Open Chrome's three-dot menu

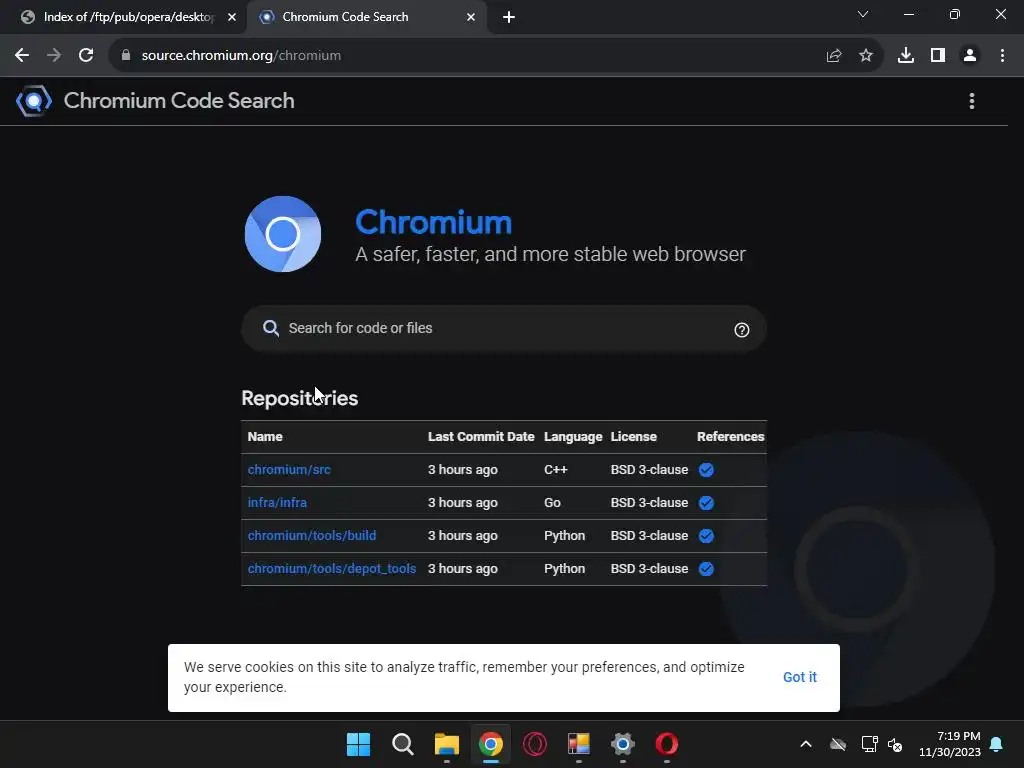pyautogui.click(x=1002, y=56)
